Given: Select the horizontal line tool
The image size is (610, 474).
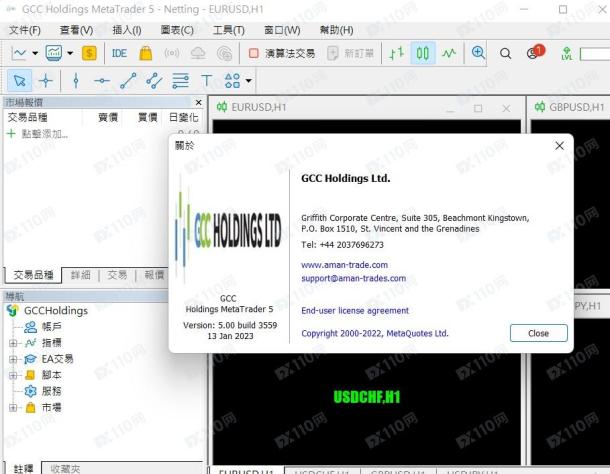Looking at the screenshot, I should click(x=102, y=81).
